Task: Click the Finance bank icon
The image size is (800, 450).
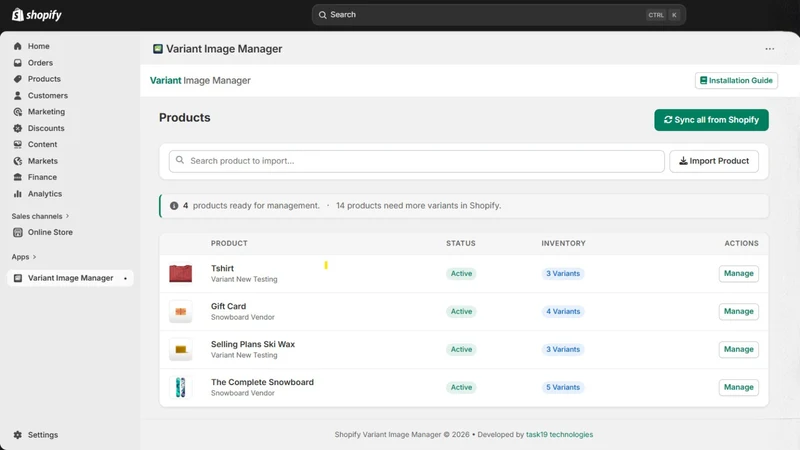Action: [x=18, y=177]
